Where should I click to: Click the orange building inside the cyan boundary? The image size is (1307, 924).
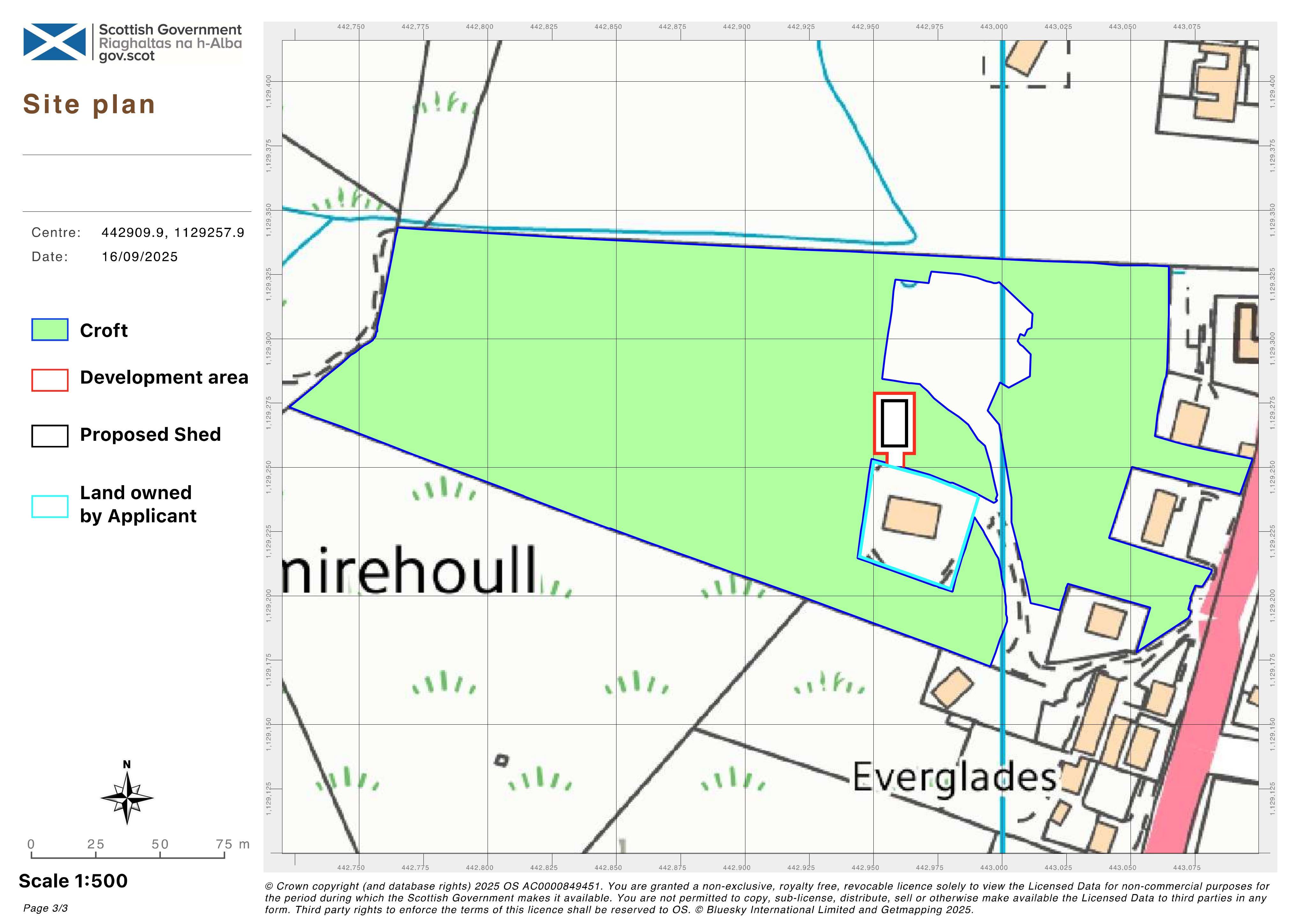tap(911, 517)
